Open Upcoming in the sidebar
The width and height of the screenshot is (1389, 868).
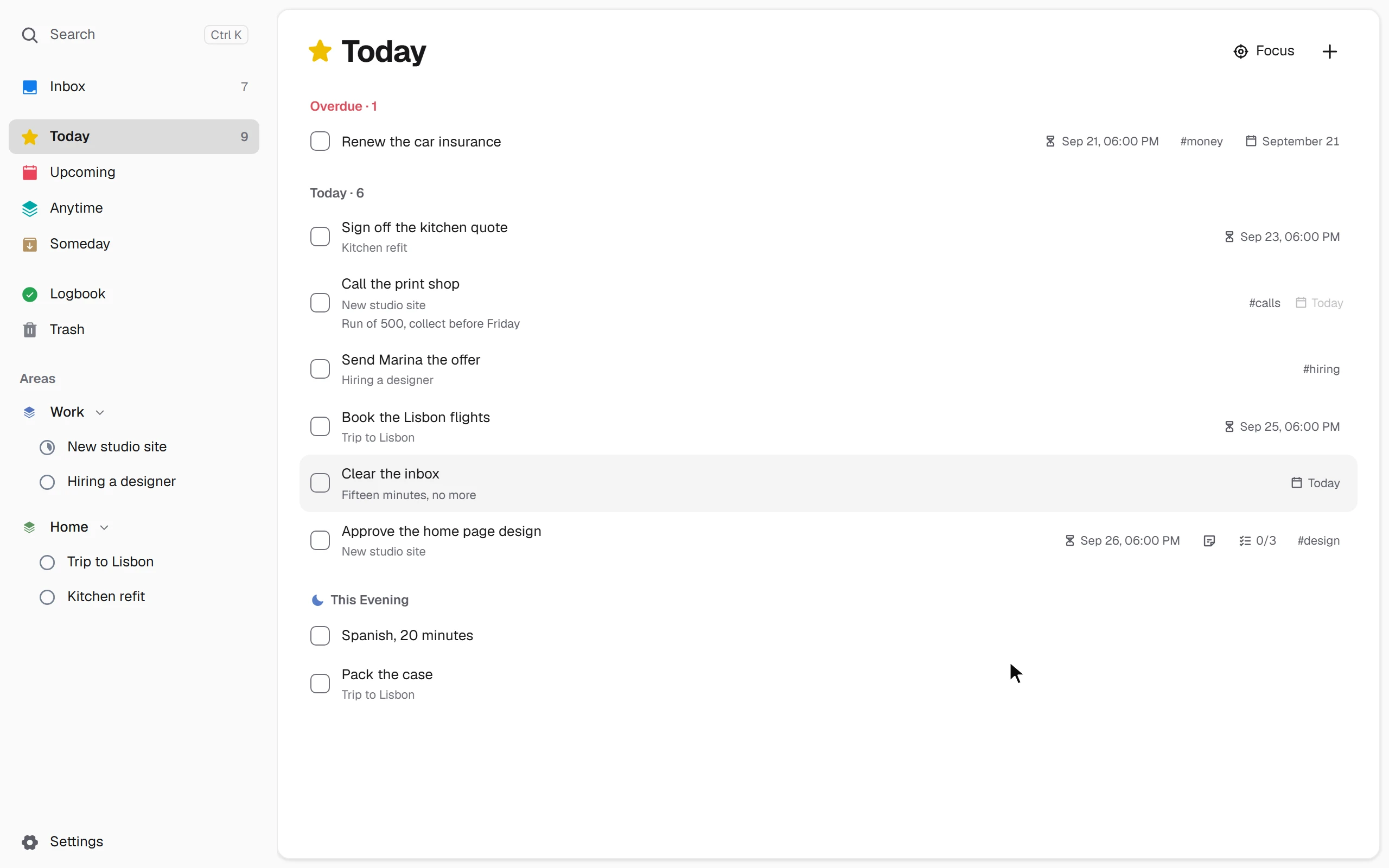click(133, 172)
